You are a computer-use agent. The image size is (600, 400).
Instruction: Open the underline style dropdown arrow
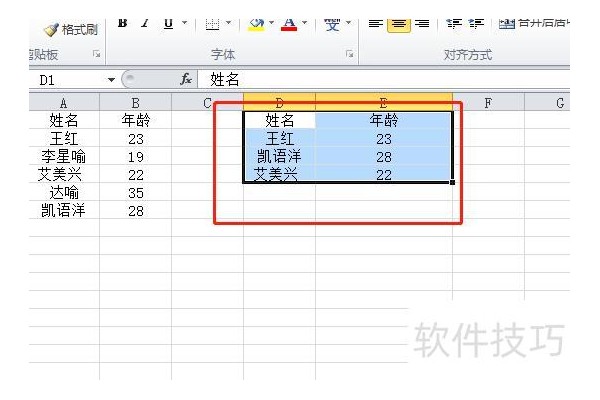(x=184, y=23)
